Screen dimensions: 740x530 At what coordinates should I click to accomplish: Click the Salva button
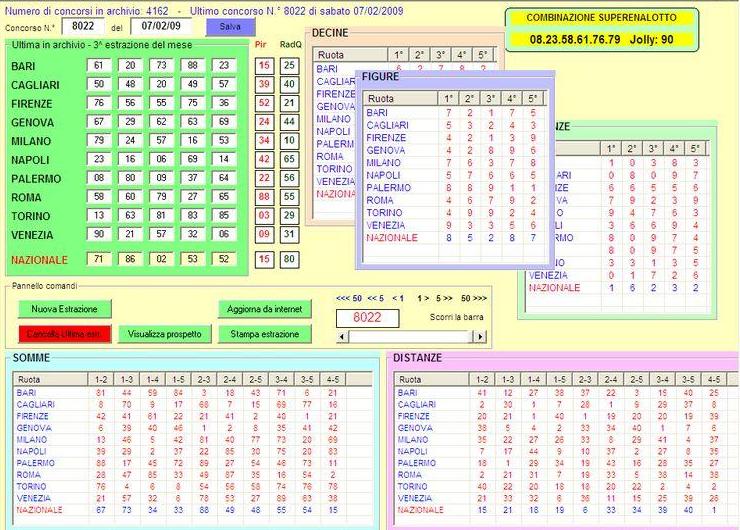pyautogui.click(x=230, y=27)
